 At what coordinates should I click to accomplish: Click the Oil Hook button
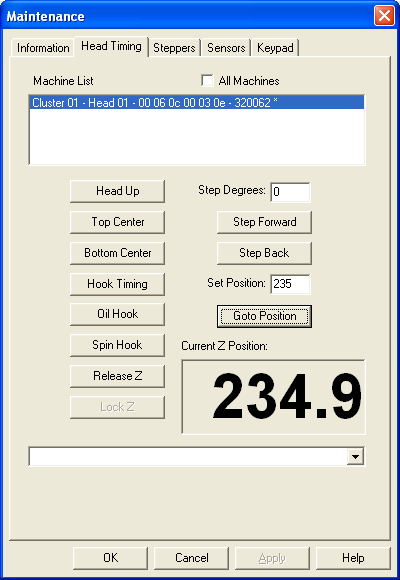(117, 314)
